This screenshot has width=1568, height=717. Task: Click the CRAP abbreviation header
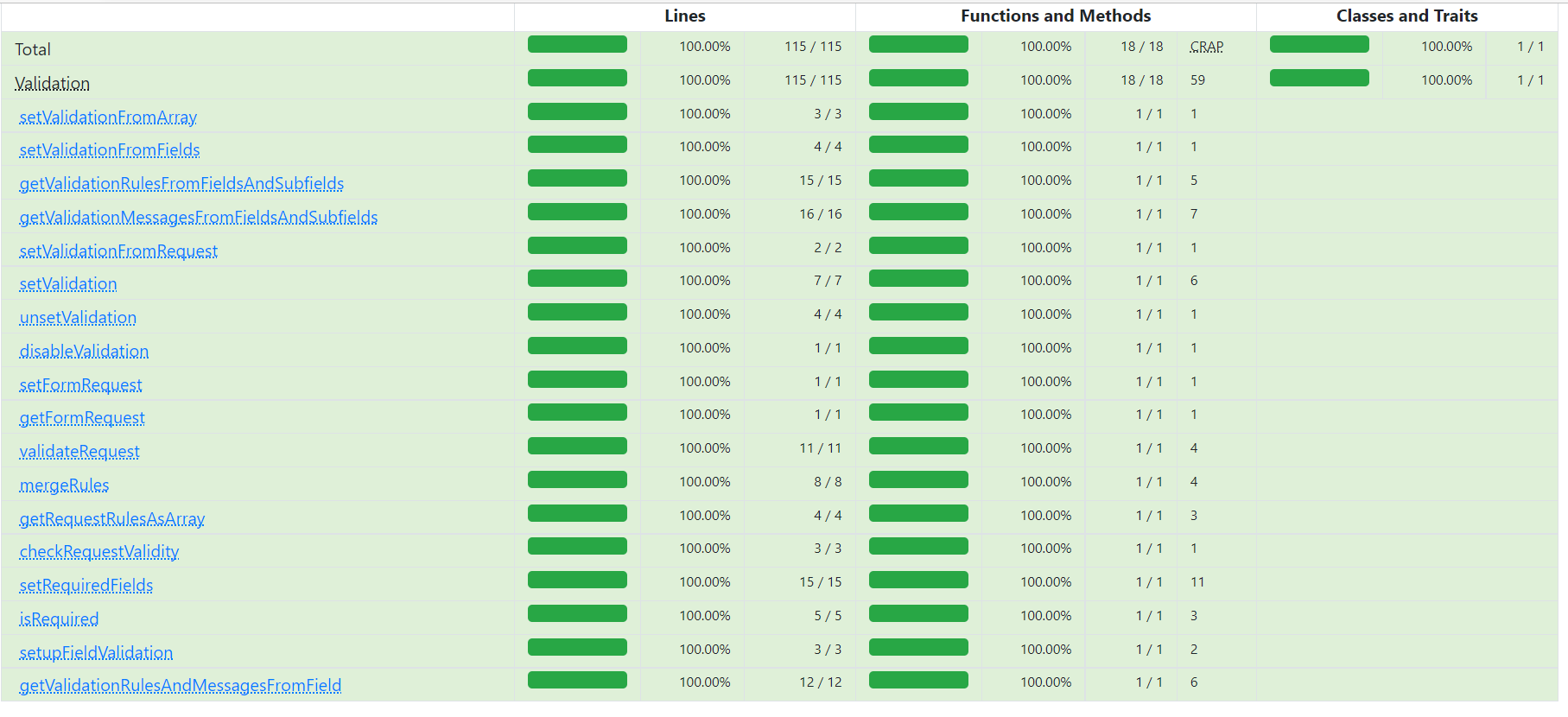pos(1207,47)
